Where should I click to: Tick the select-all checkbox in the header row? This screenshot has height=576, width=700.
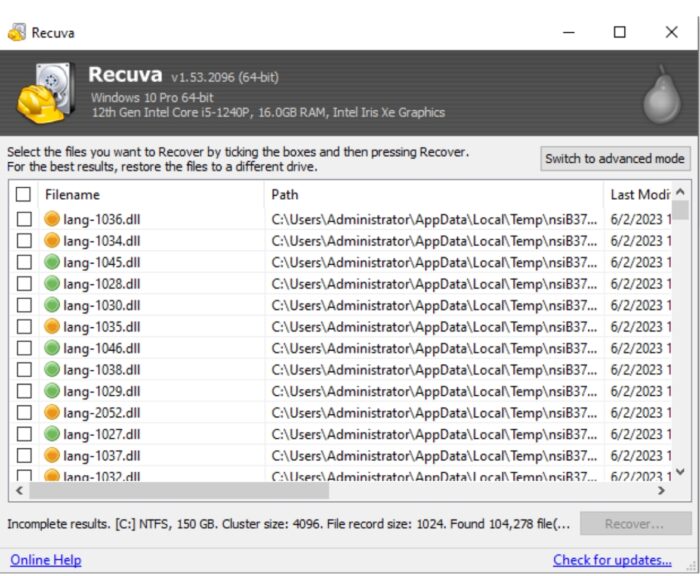(23, 194)
